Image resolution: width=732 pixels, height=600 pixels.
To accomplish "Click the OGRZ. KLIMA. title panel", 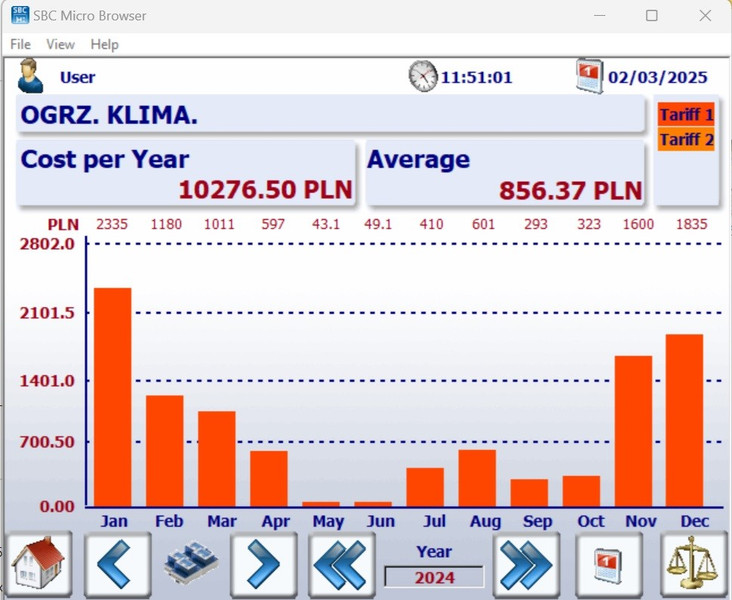I will (330, 115).
